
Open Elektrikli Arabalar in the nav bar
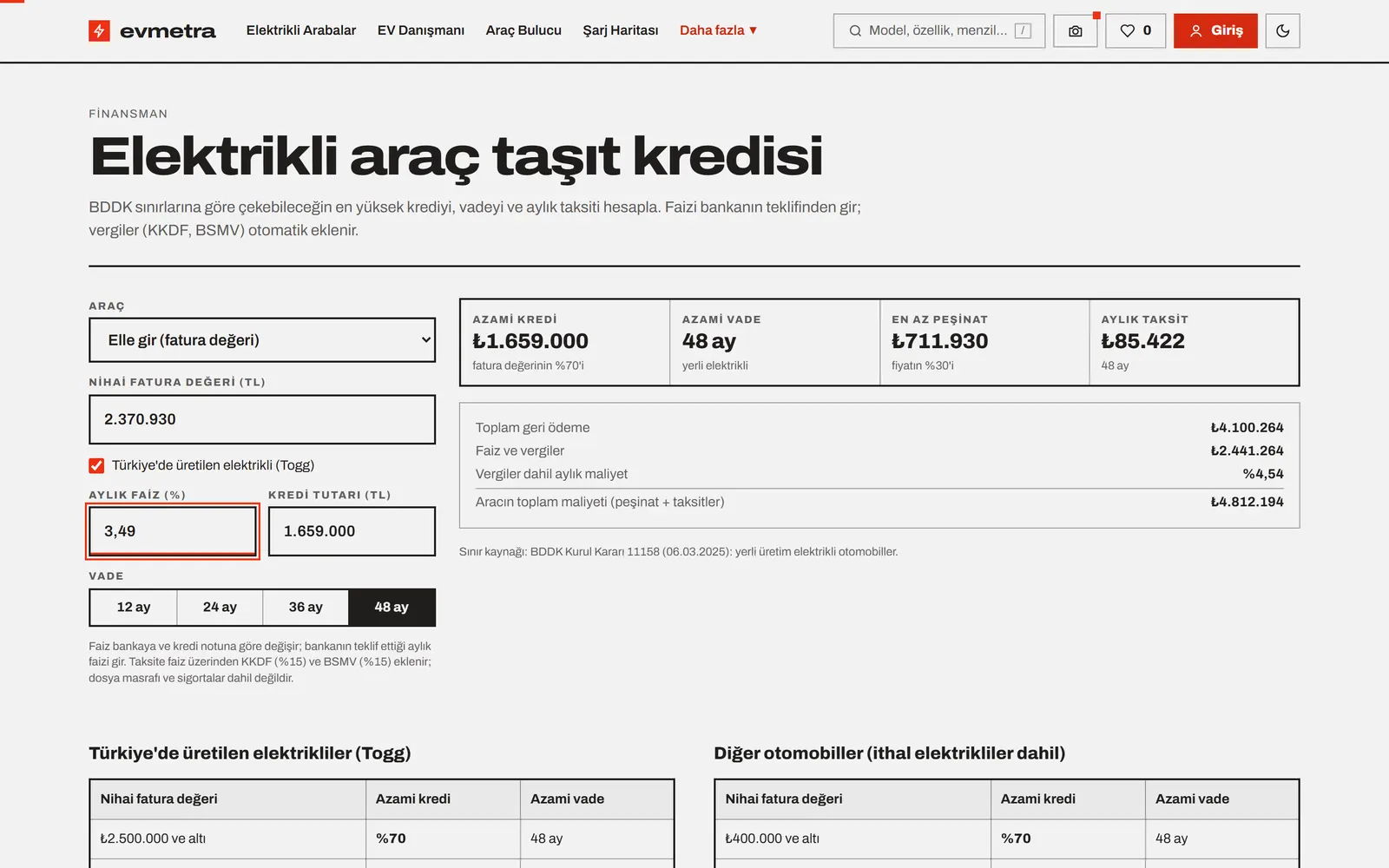301,30
